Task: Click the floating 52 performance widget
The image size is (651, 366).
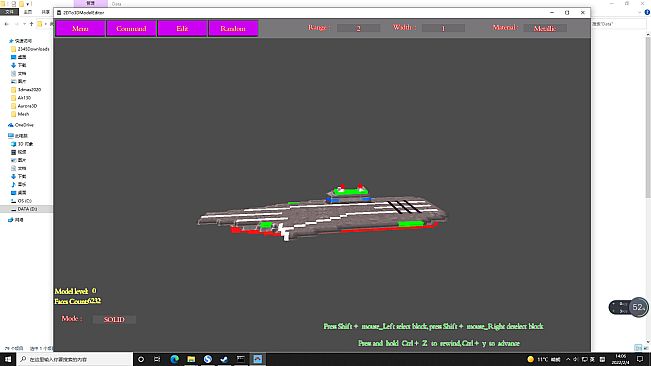Action: point(629,307)
